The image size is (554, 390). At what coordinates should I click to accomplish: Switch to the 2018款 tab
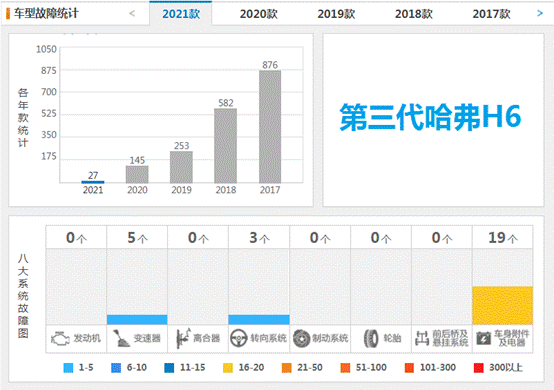pos(414,14)
